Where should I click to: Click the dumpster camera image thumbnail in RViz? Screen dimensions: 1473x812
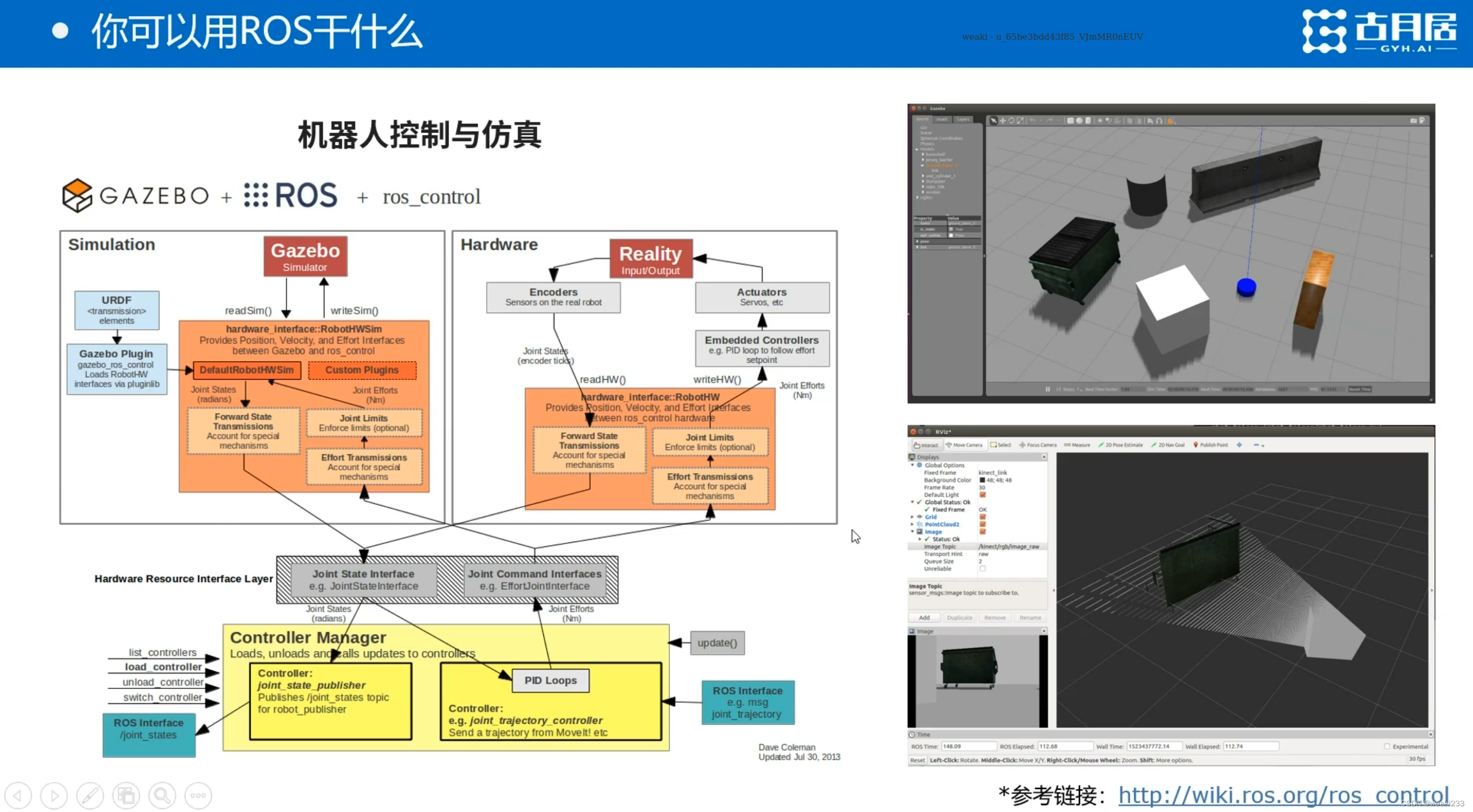pyautogui.click(x=978, y=681)
